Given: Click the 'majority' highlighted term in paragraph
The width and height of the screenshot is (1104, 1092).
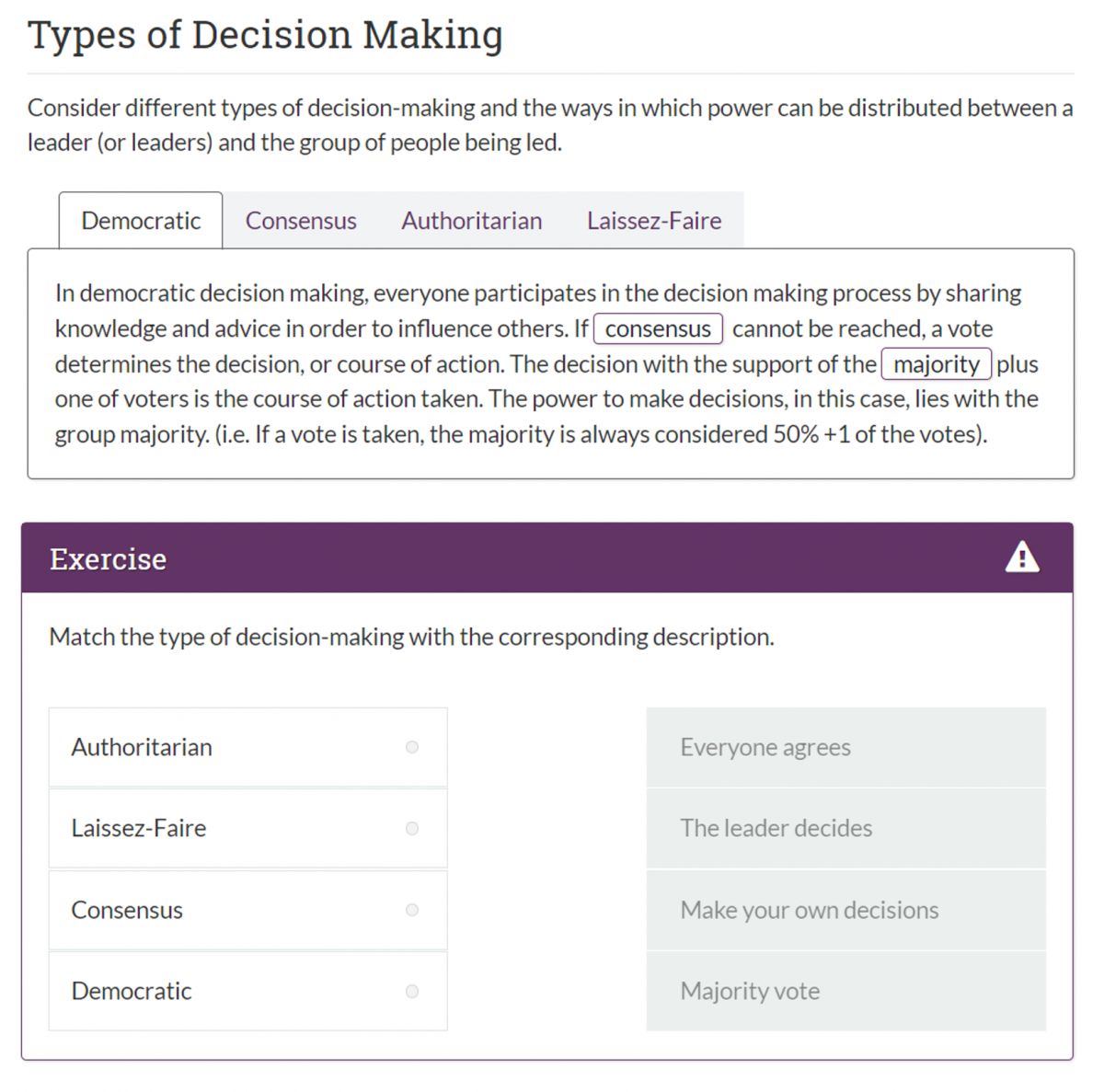Looking at the screenshot, I should 937,364.
